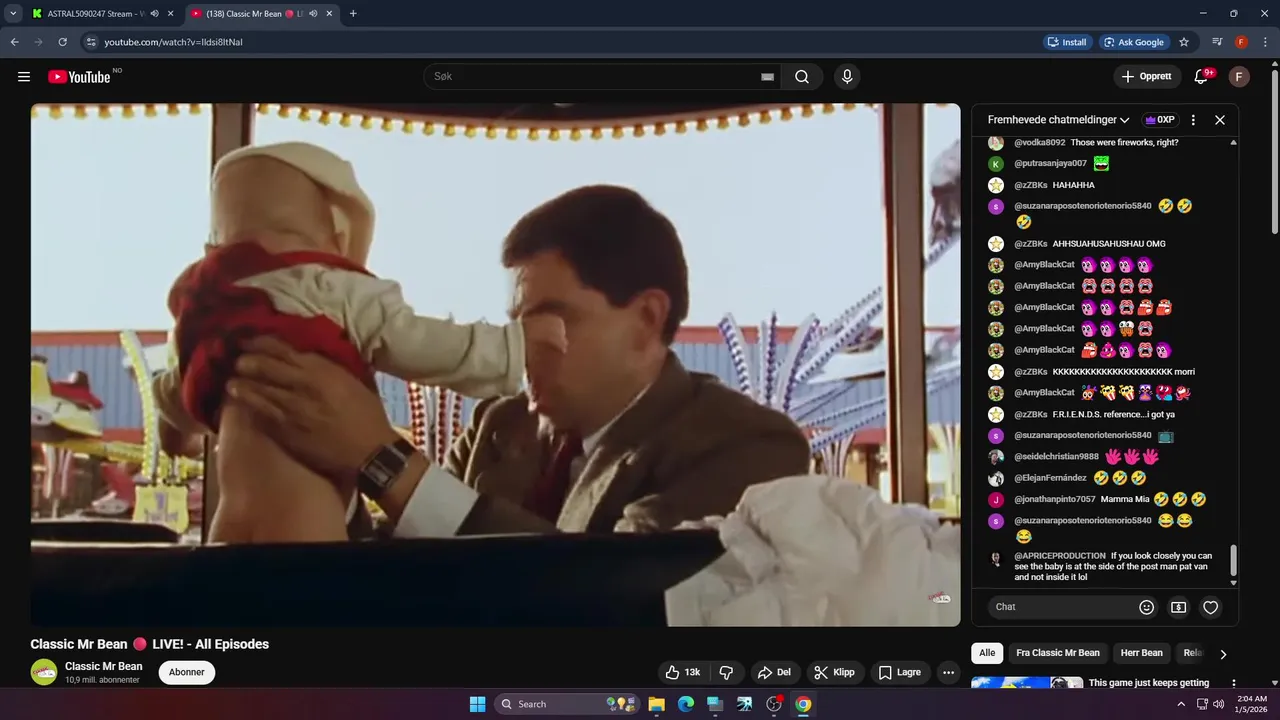The width and height of the screenshot is (1280, 720).
Task: Reload the page
Action: 62,42
